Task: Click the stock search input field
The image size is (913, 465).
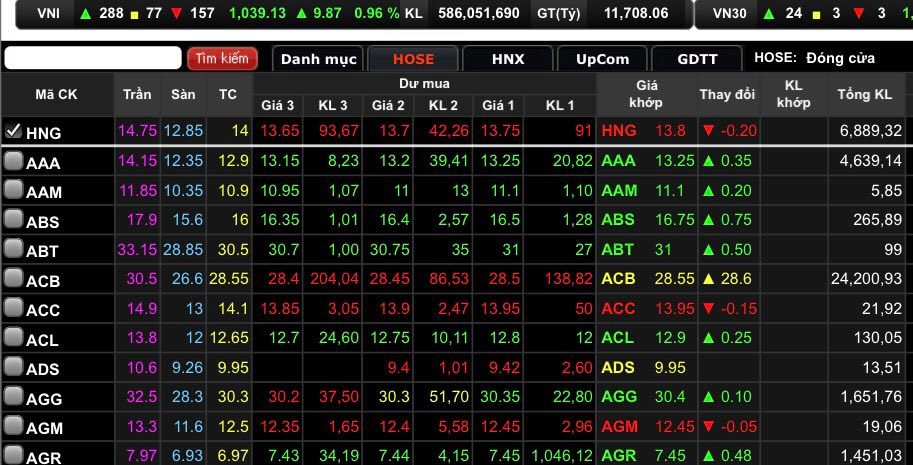Action: tap(92, 59)
